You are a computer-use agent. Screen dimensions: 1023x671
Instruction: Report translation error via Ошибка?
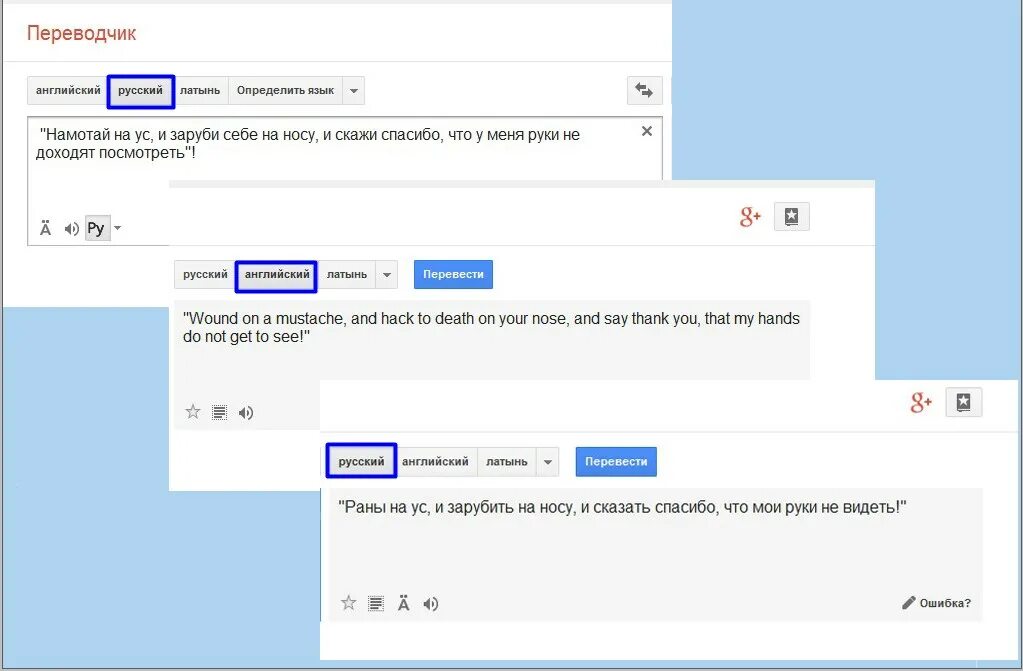coord(937,603)
